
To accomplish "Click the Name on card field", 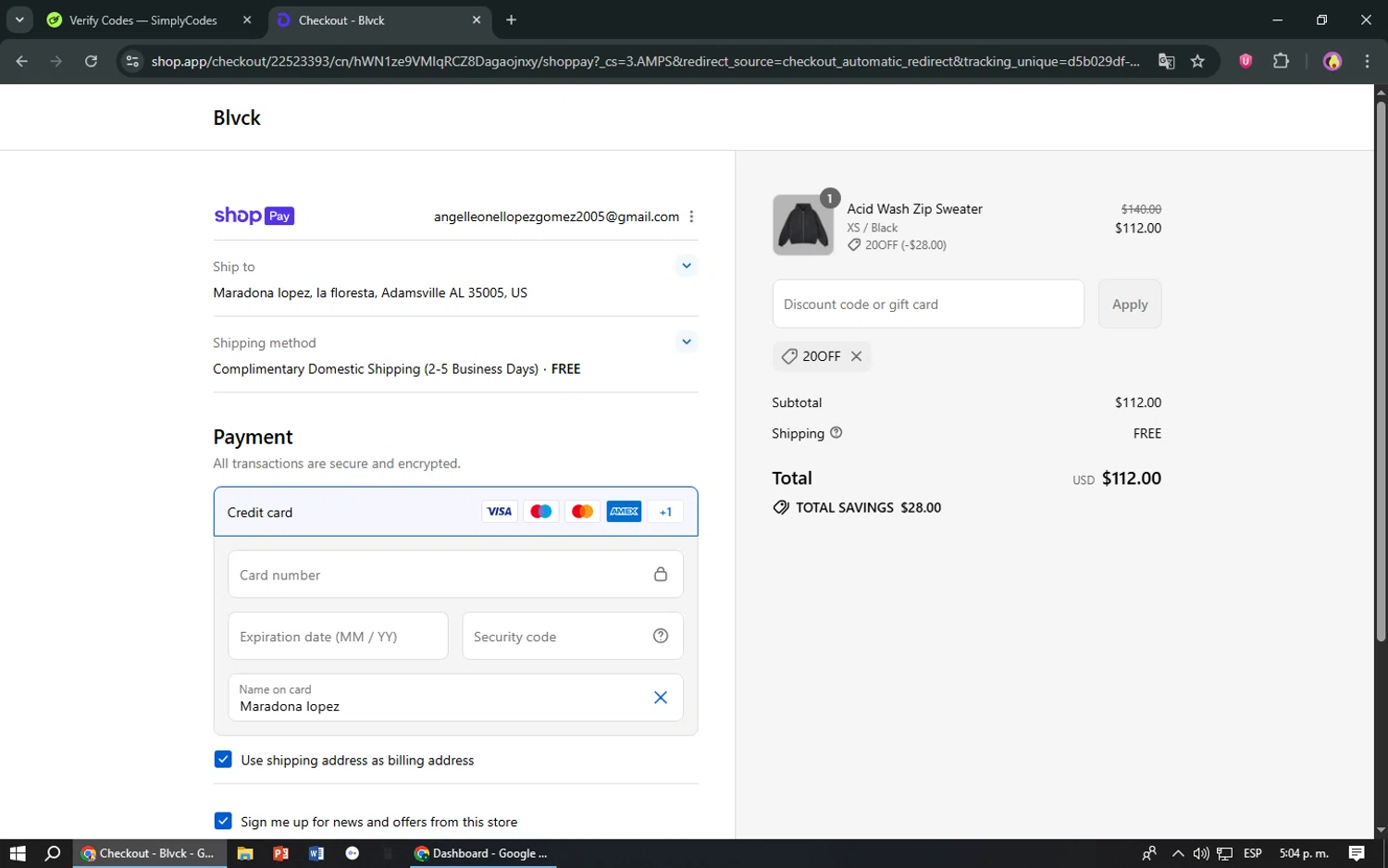I will (455, 698).
